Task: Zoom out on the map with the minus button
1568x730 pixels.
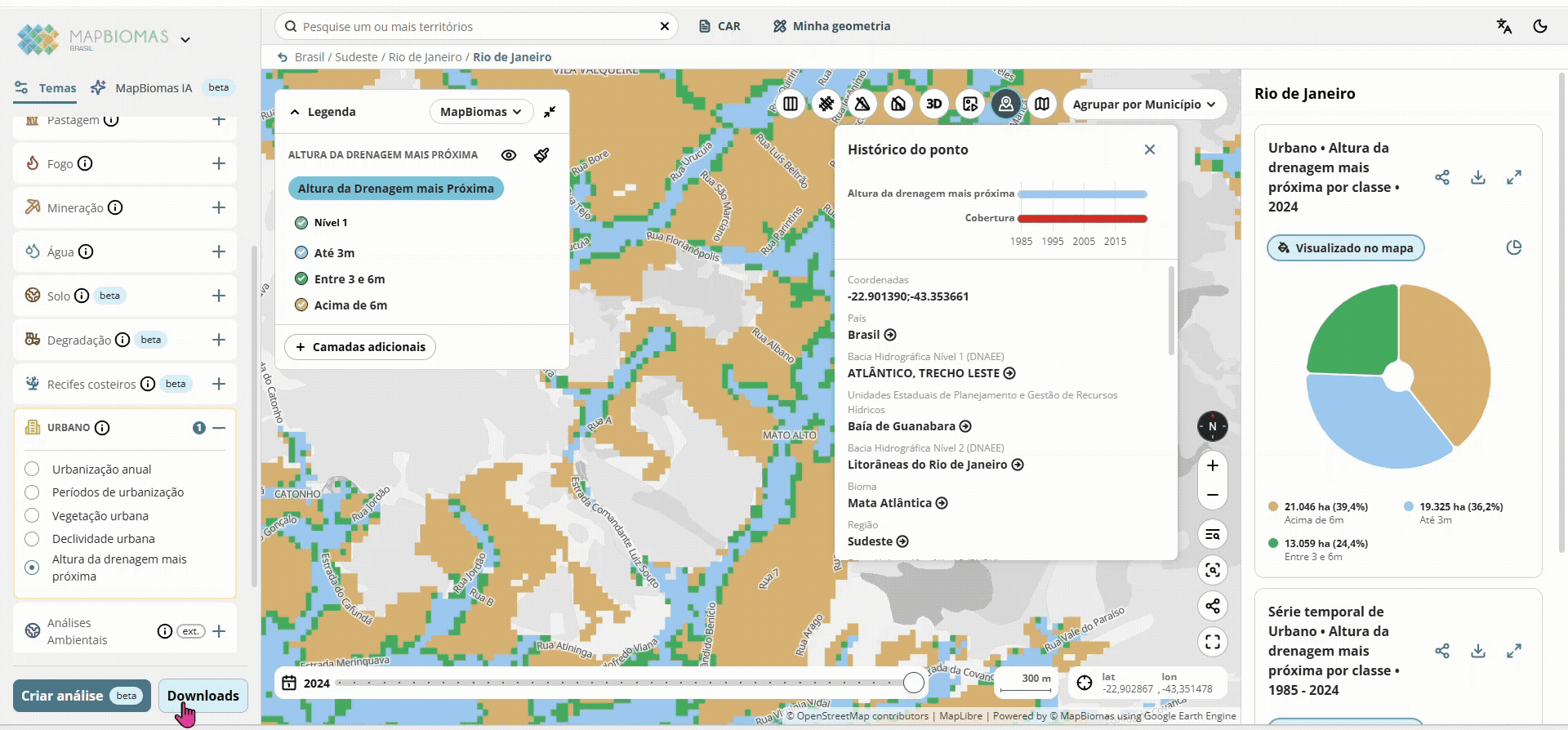Action: (1213, 495)
